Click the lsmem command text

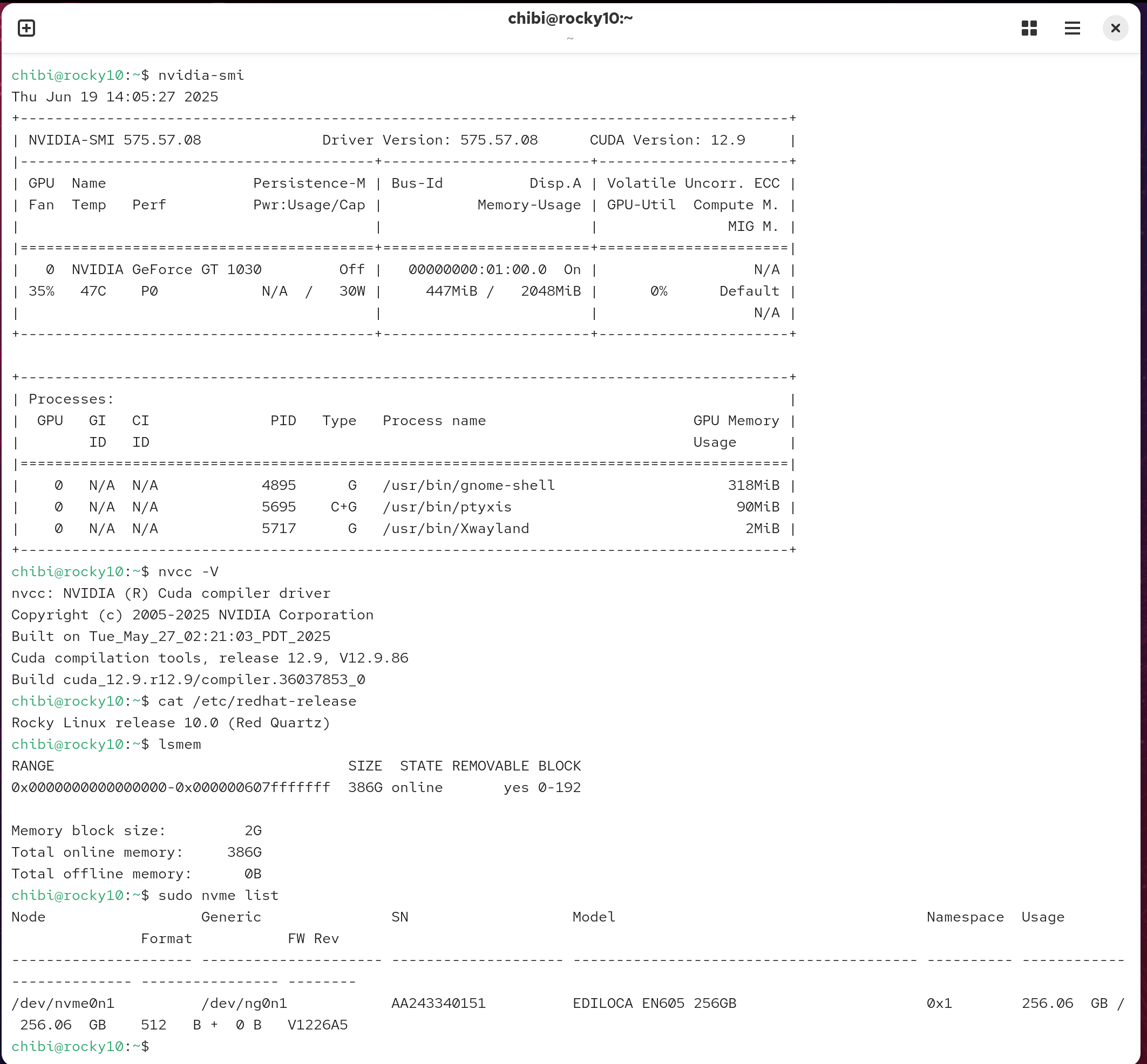pos(180,745)
